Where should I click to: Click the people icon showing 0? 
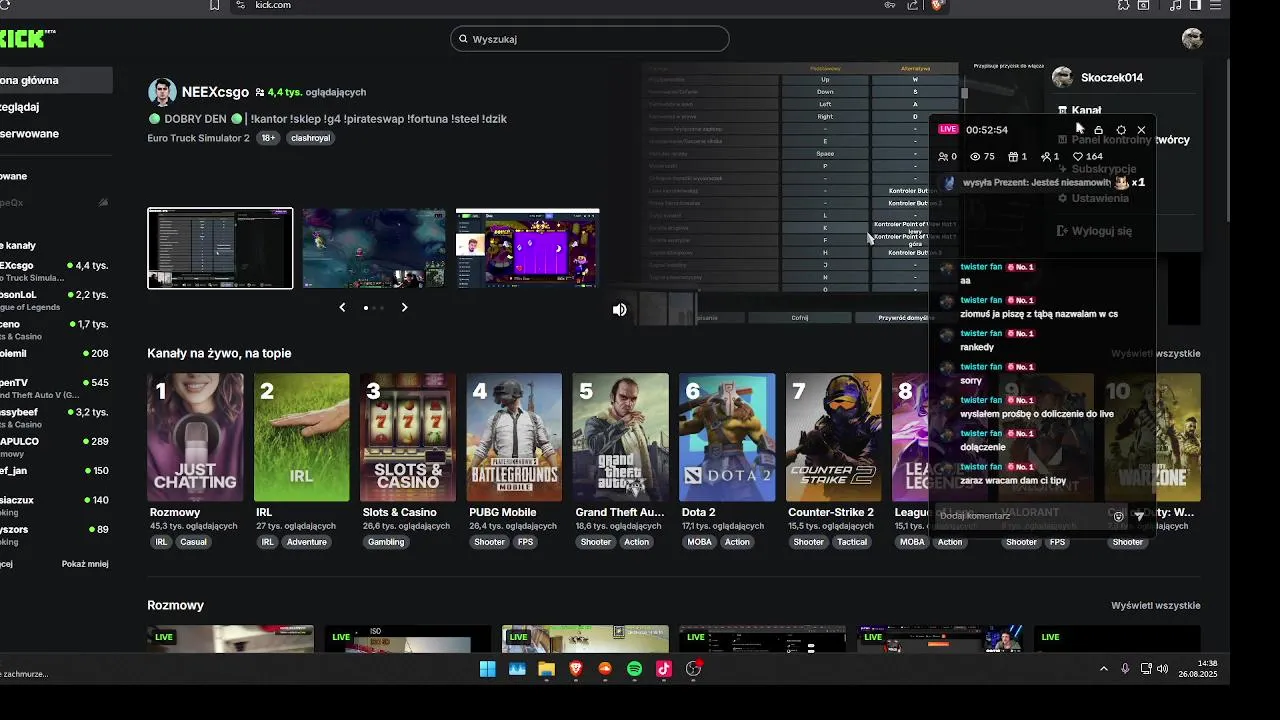pyautogui.click(x=942, y=157)
